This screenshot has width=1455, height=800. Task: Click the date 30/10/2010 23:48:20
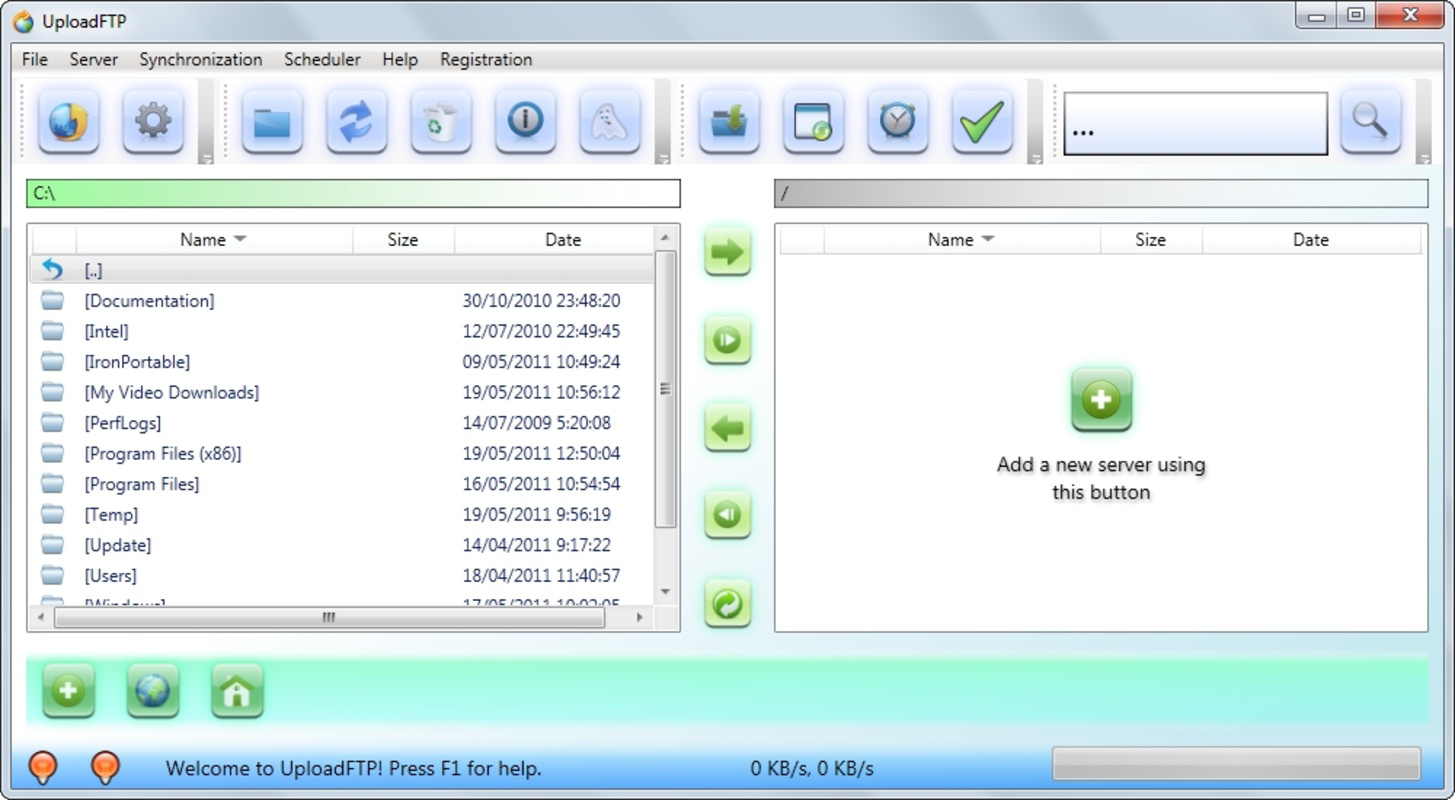(x=541, y=301)
